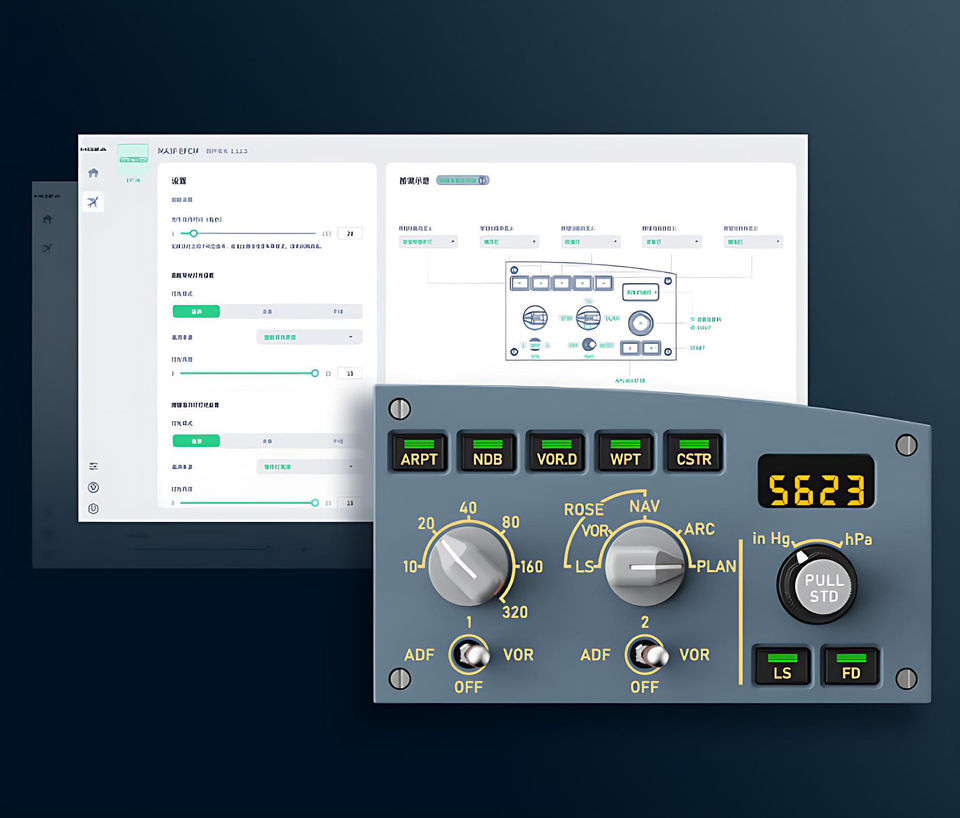Open the home icon in the front sidebar
Image resolution: width=960 pixels, height=818 pixels.
point(93,173)
